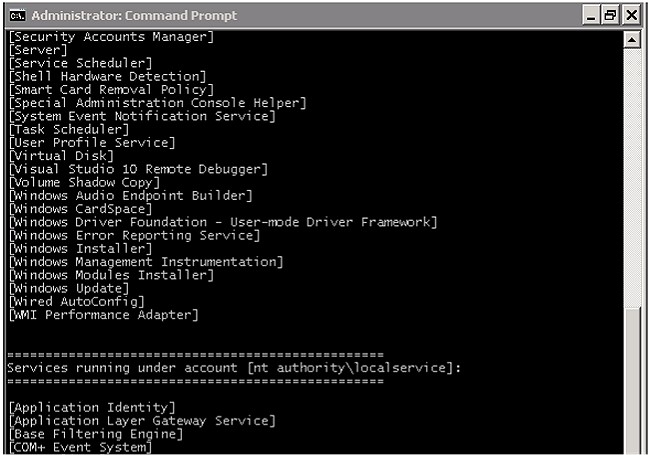Image resolution: width=650 pixels, height=455 pixels.
Task: Click the [Smart Card Removal Policy] line
Action: coord(111,90)
